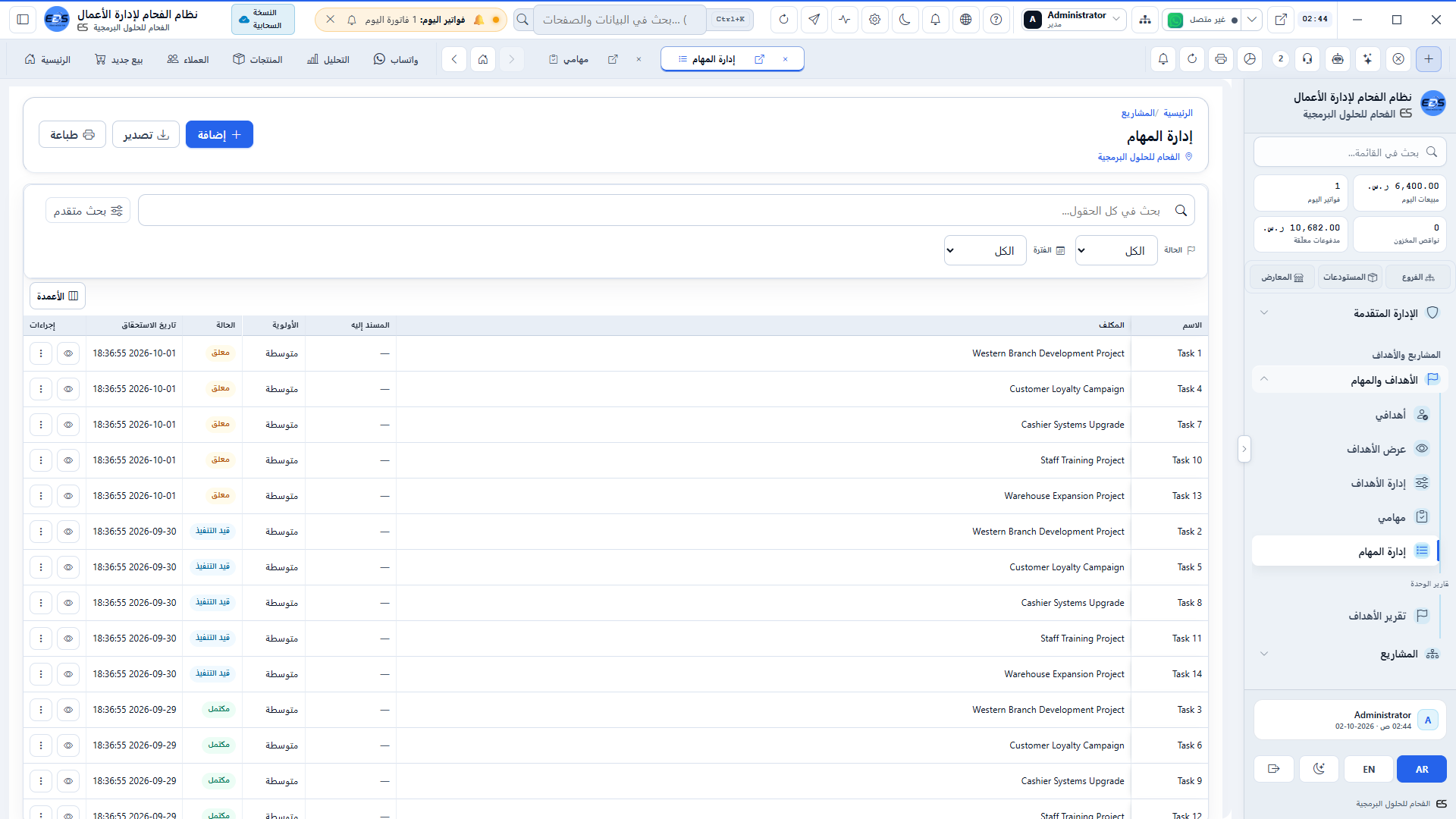Open the headset support icon
Image resolution: width=1456 pixels, height=819 pixels.
[x=1307, y=59]
